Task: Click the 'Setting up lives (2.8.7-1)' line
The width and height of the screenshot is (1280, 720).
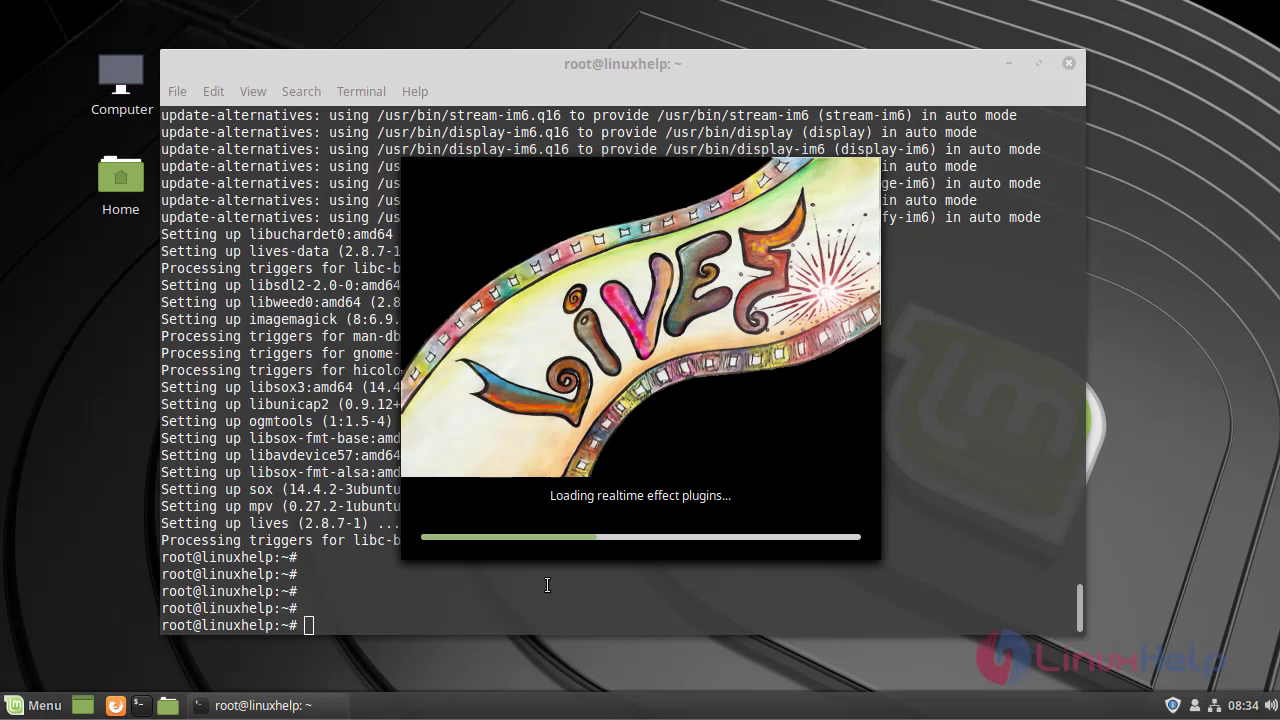Action: coord(280,523)
